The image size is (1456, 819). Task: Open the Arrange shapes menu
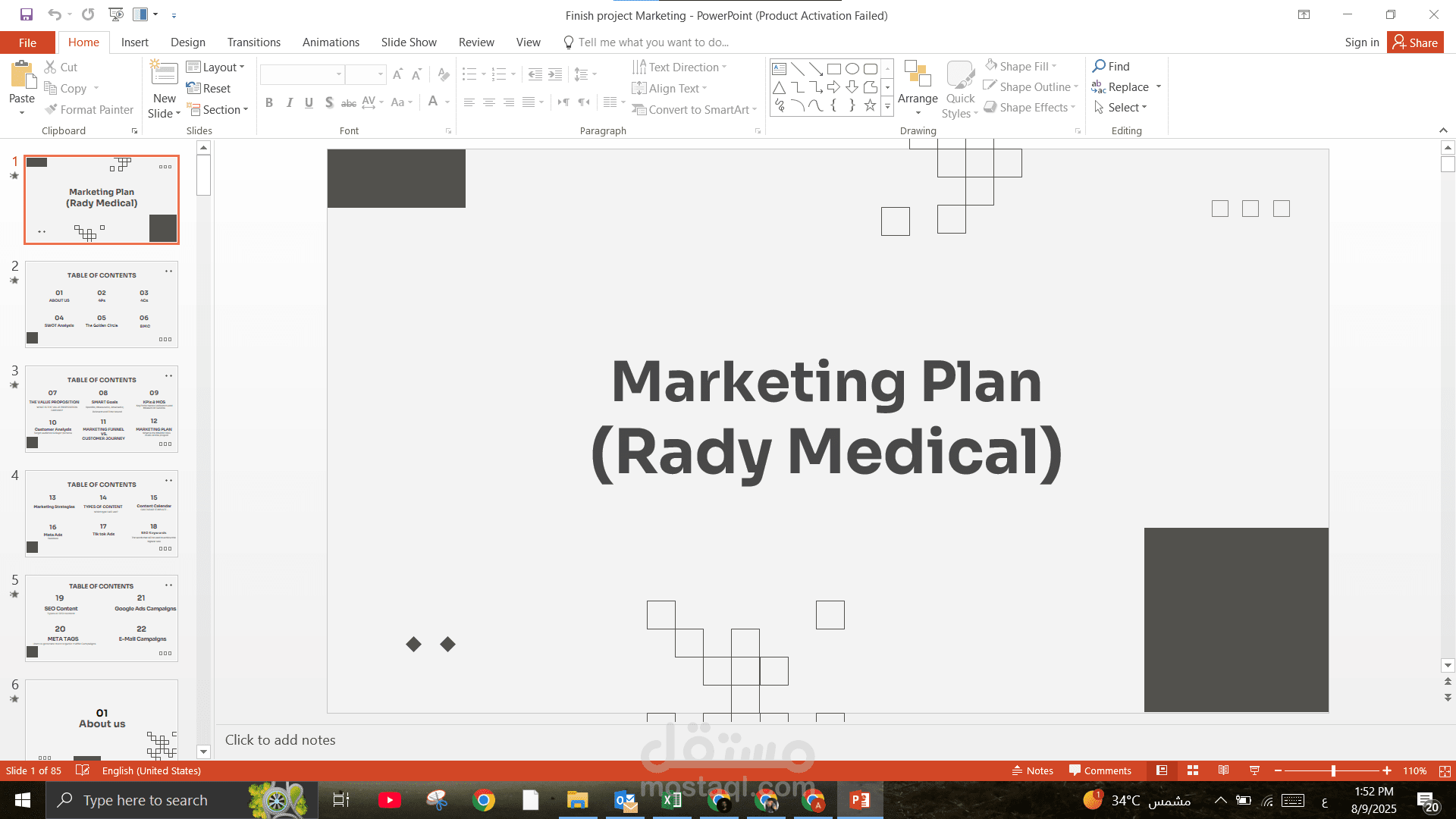(918, 89)
